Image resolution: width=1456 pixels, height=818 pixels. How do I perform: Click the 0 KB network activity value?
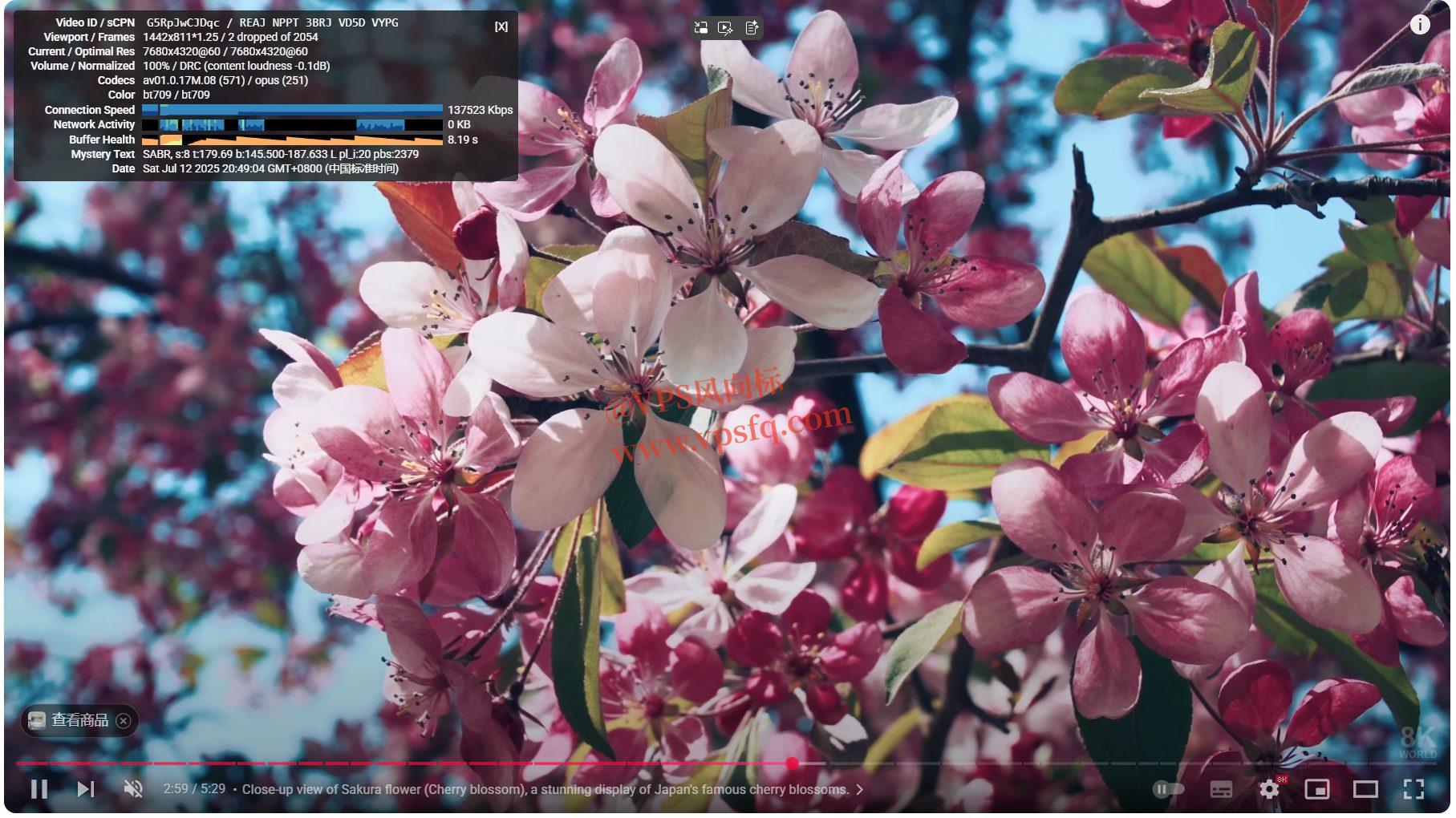pos(459,124)
